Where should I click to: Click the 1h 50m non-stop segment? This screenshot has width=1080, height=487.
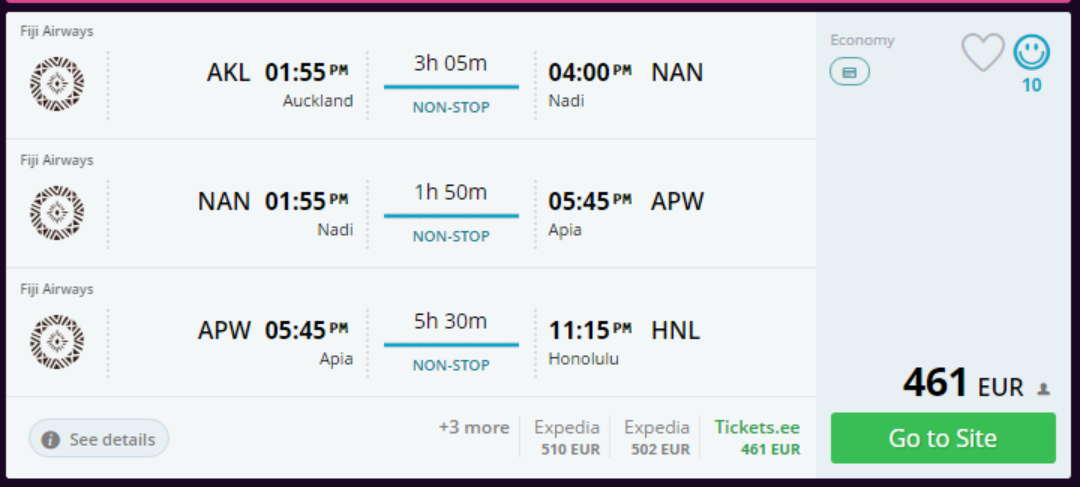(x=451, y=215)
